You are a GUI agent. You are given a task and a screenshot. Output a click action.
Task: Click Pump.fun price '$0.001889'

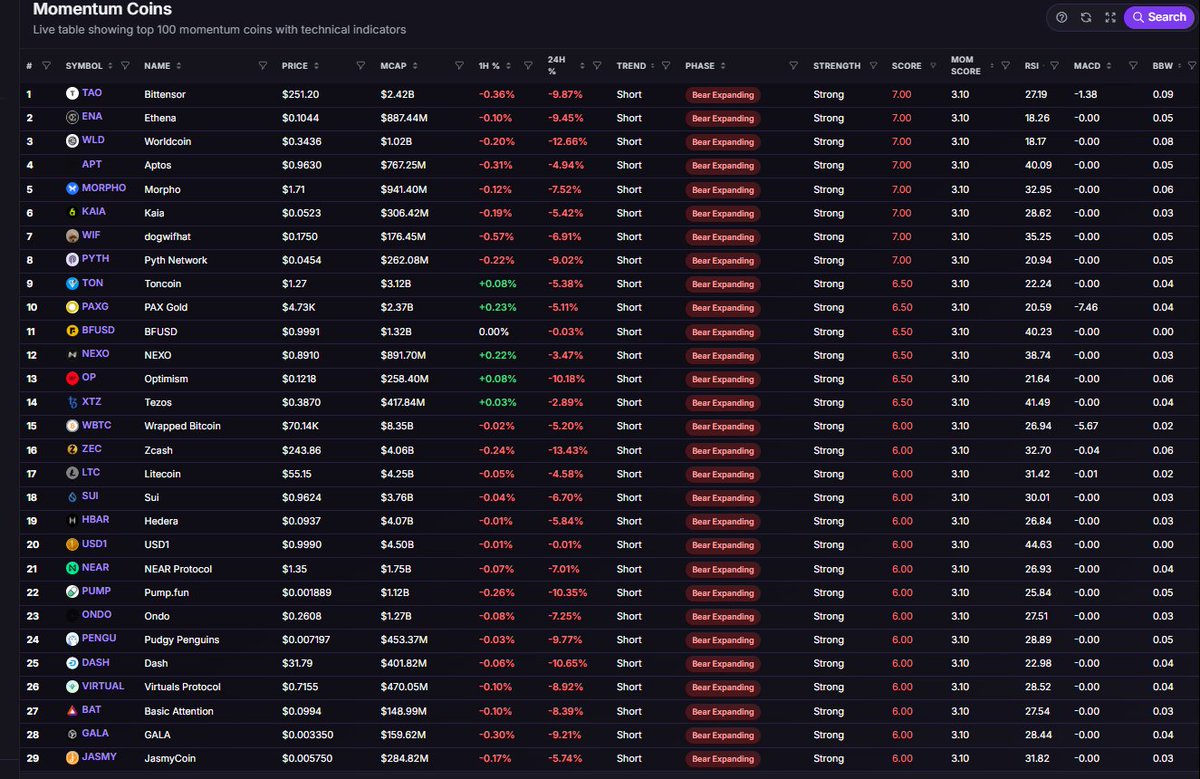click(307, 592)
